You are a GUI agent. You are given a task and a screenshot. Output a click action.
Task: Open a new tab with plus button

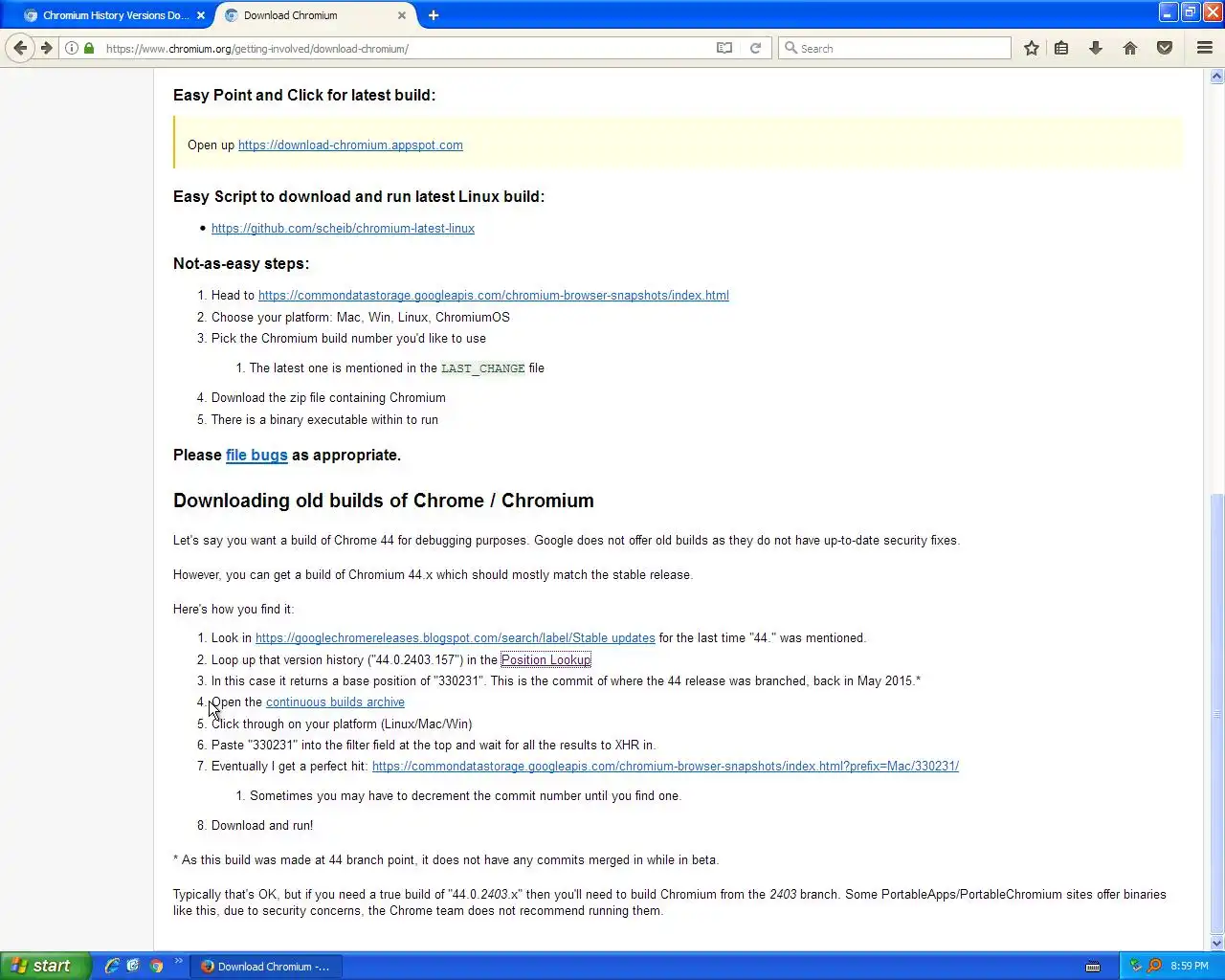[434, 15]
